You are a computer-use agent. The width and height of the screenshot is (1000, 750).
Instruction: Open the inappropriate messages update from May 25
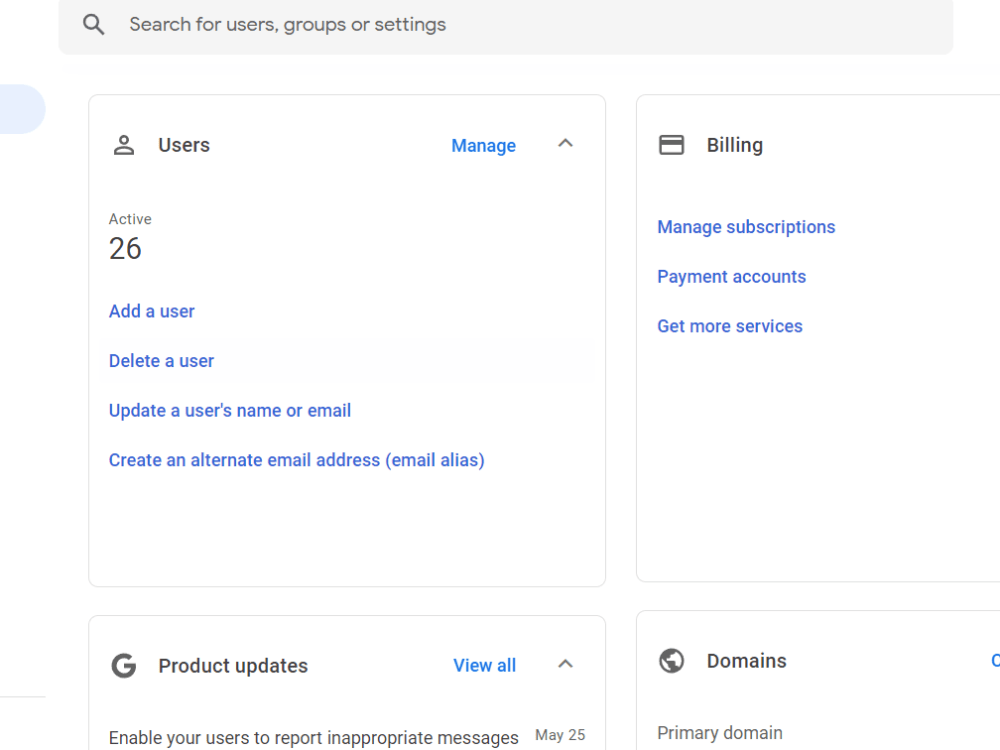313,737
